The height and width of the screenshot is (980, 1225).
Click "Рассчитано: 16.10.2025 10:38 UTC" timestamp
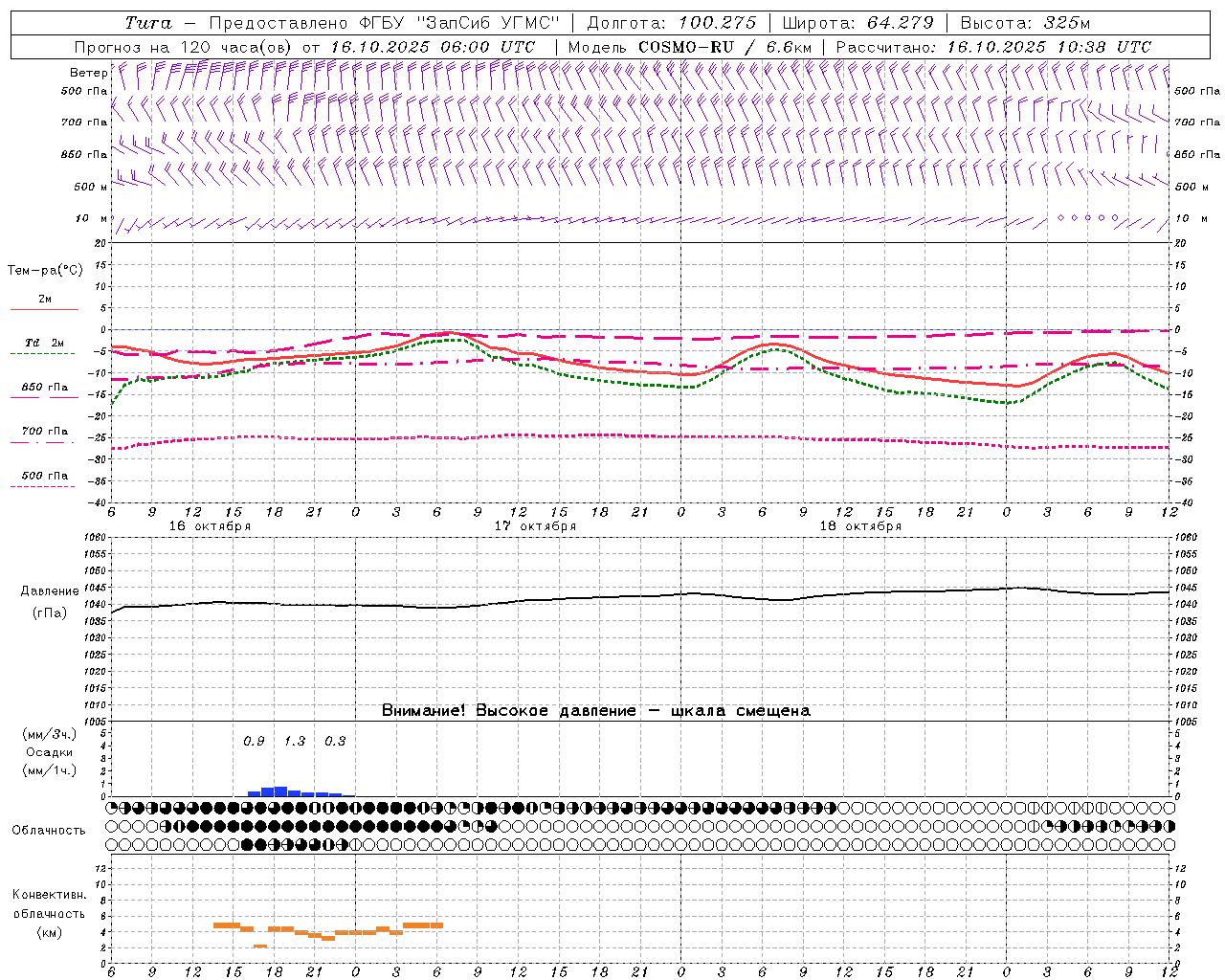click(x=993, y=47)
